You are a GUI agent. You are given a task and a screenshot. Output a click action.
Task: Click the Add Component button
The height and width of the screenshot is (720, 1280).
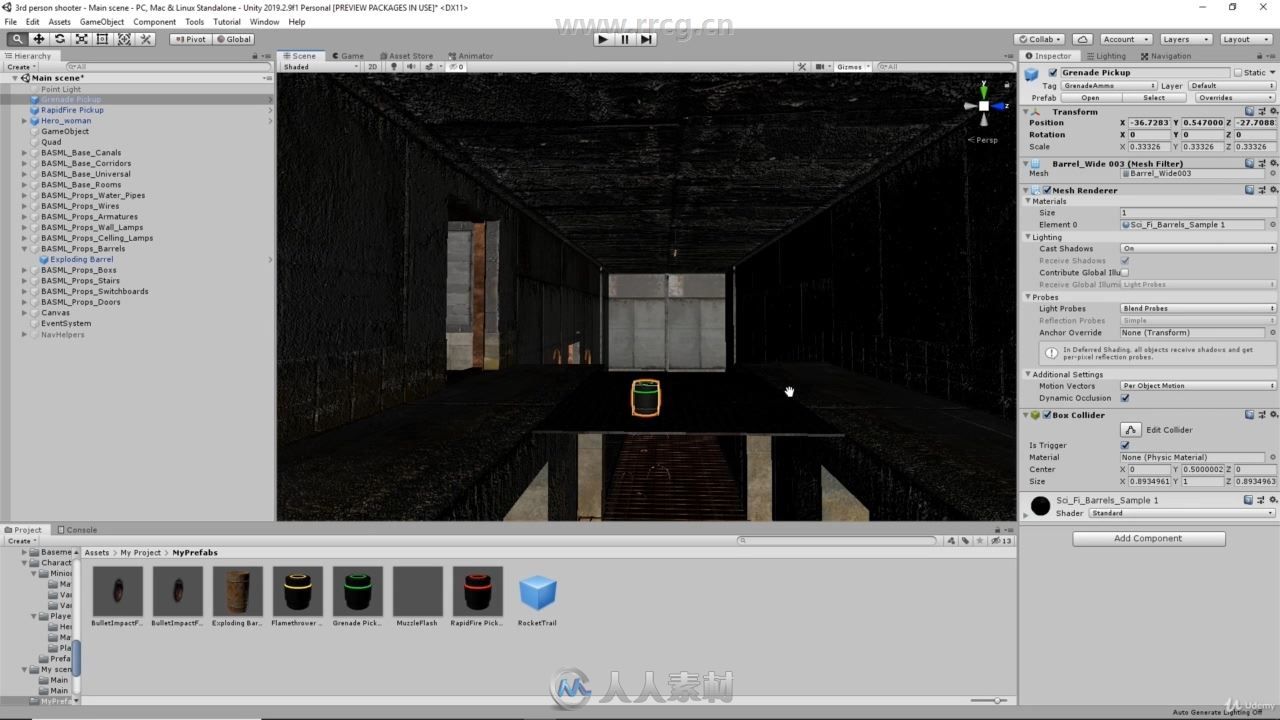[1148, 538]
